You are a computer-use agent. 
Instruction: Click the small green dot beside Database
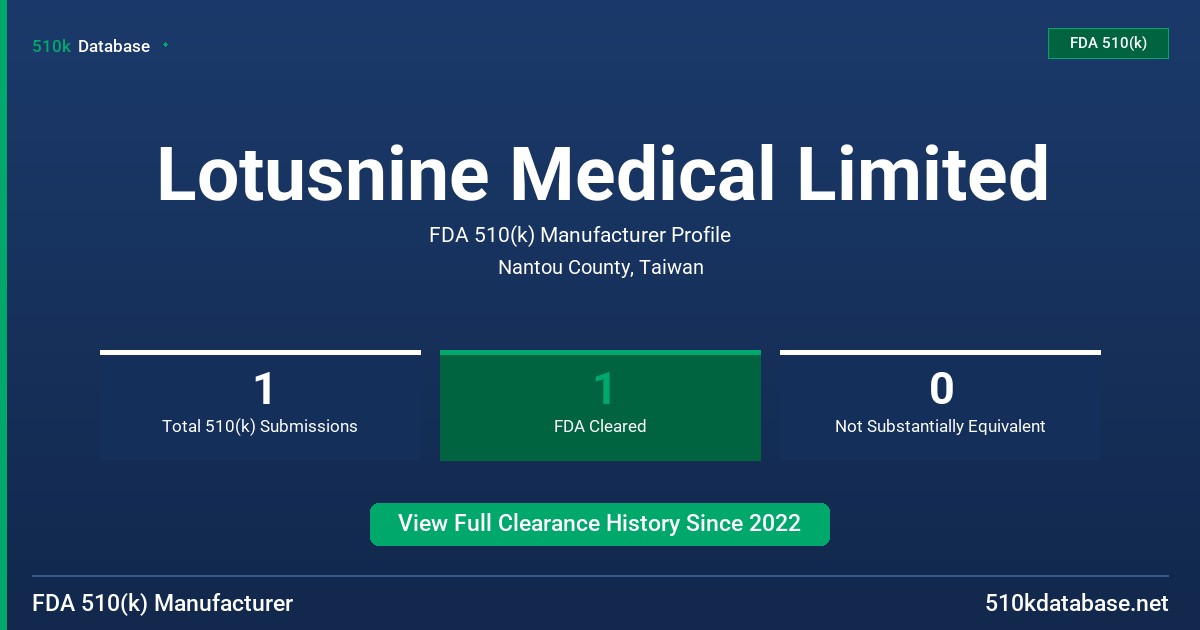coord(165,45)
